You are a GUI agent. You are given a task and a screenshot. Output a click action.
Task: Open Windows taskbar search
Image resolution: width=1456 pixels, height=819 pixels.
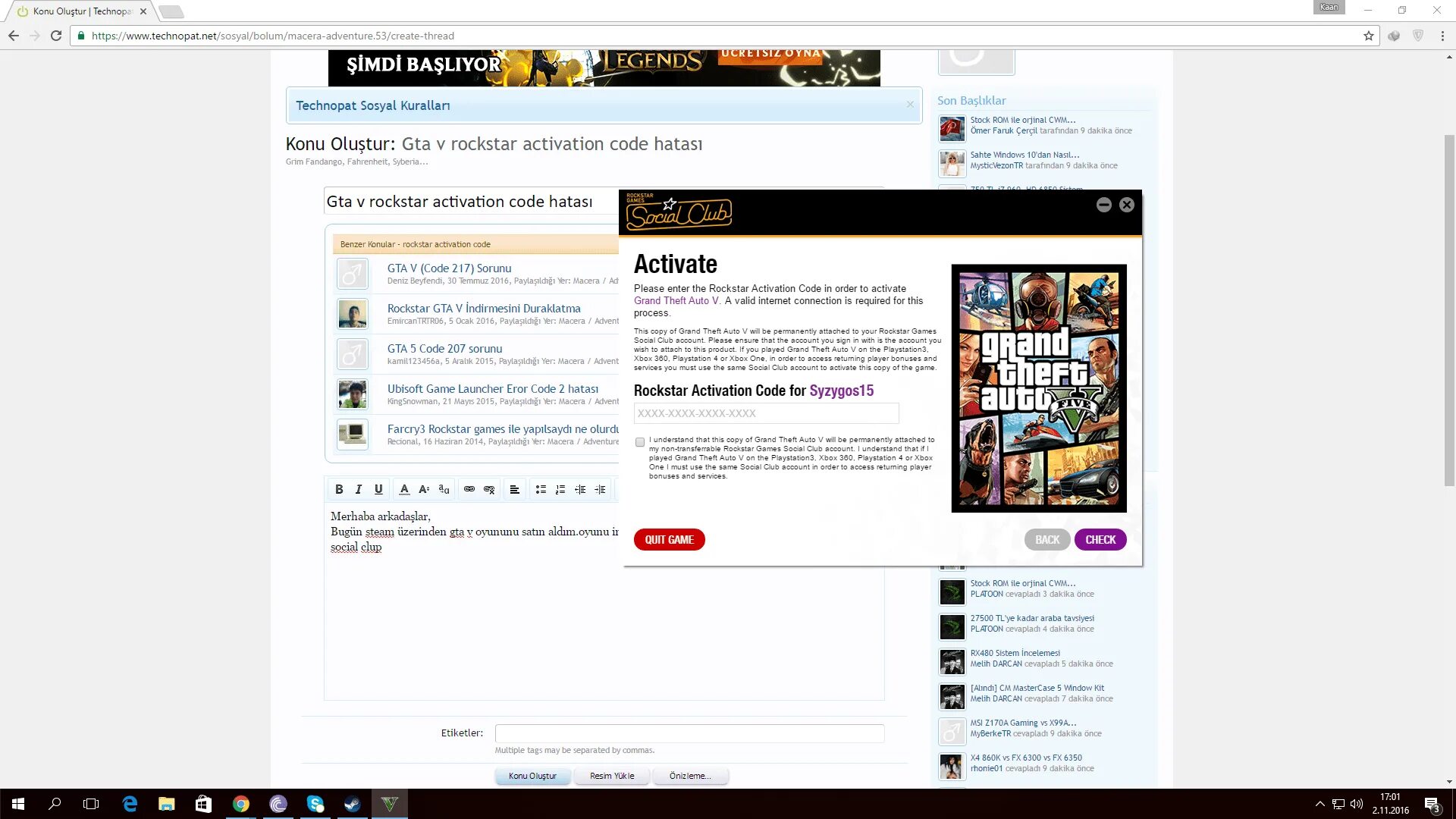55,804
